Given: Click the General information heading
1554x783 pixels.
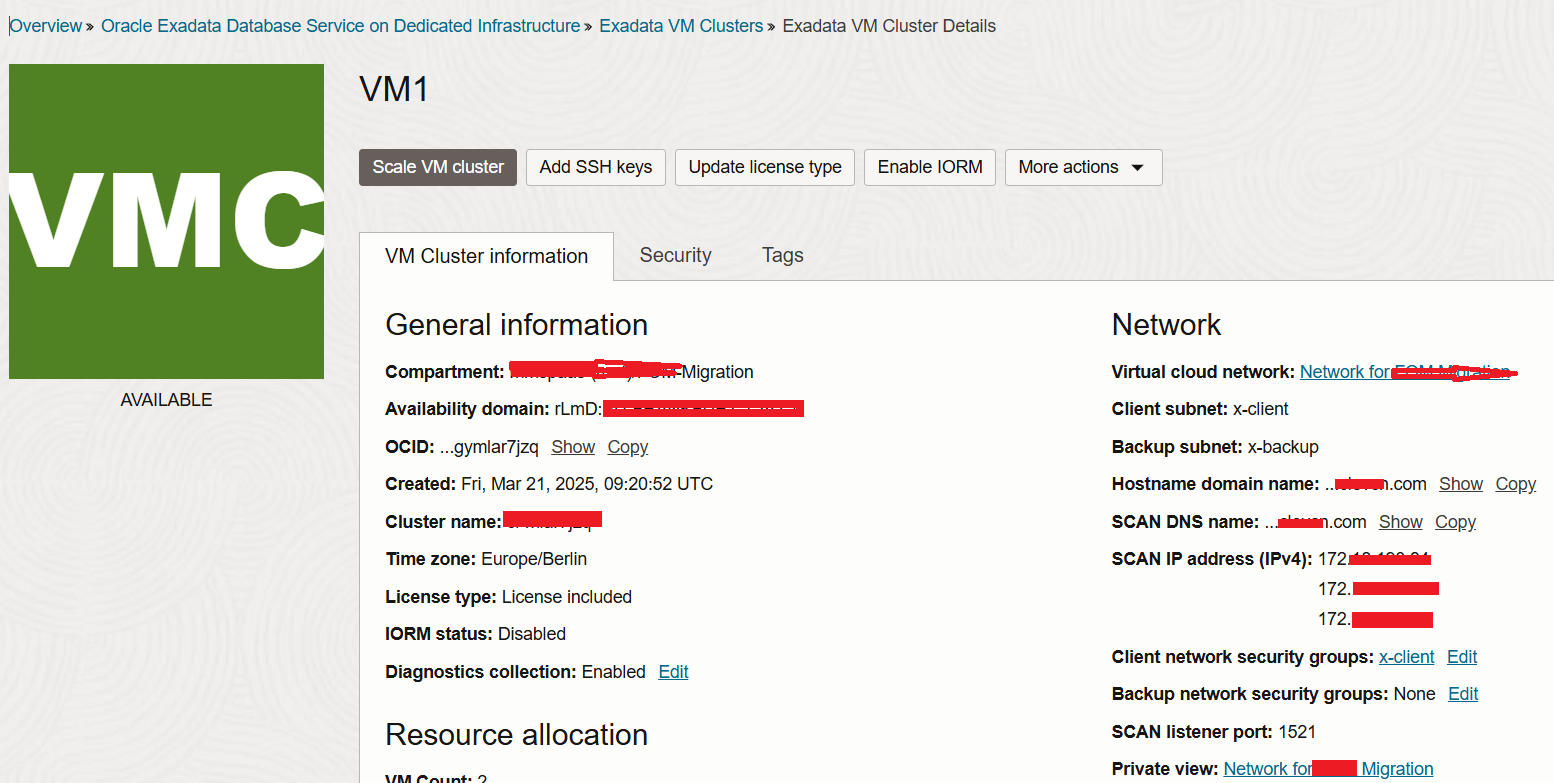Looking at the screenshot, I should pyautogui.click(x=516, y=325).
